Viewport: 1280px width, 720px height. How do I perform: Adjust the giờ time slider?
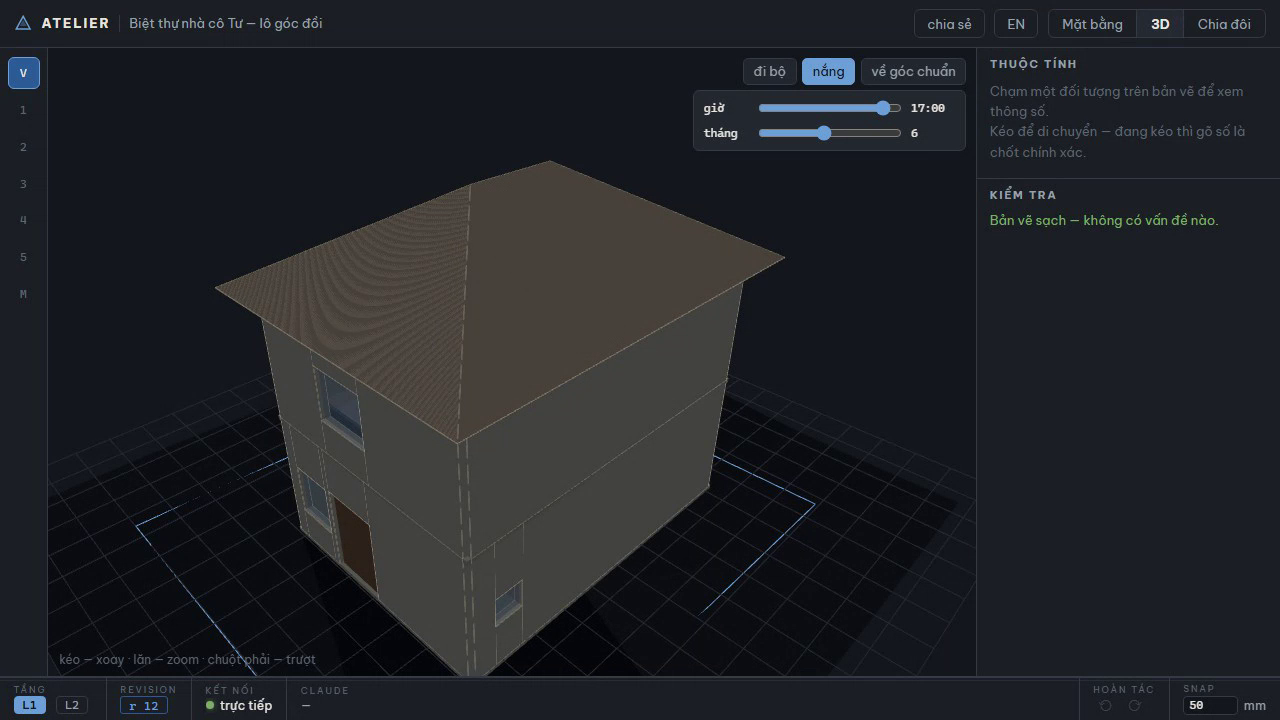pos(830,108)
